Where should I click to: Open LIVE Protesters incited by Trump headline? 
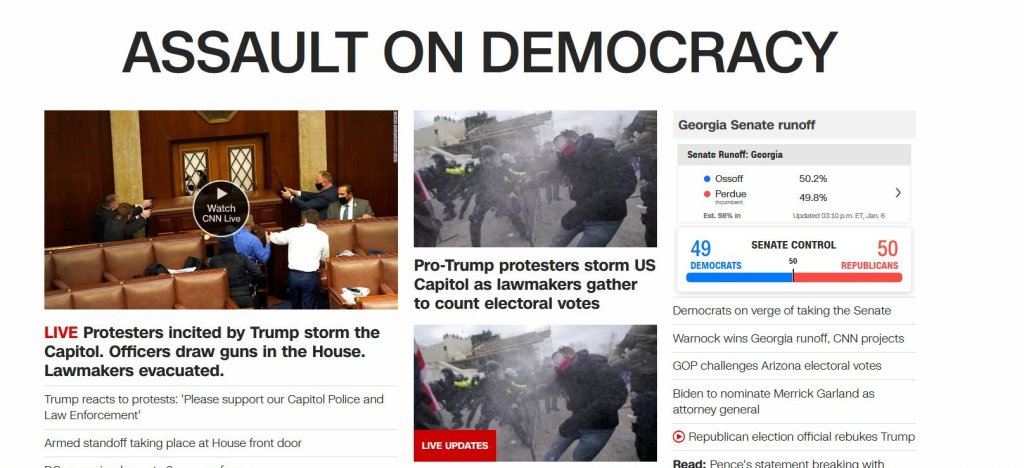212,351
